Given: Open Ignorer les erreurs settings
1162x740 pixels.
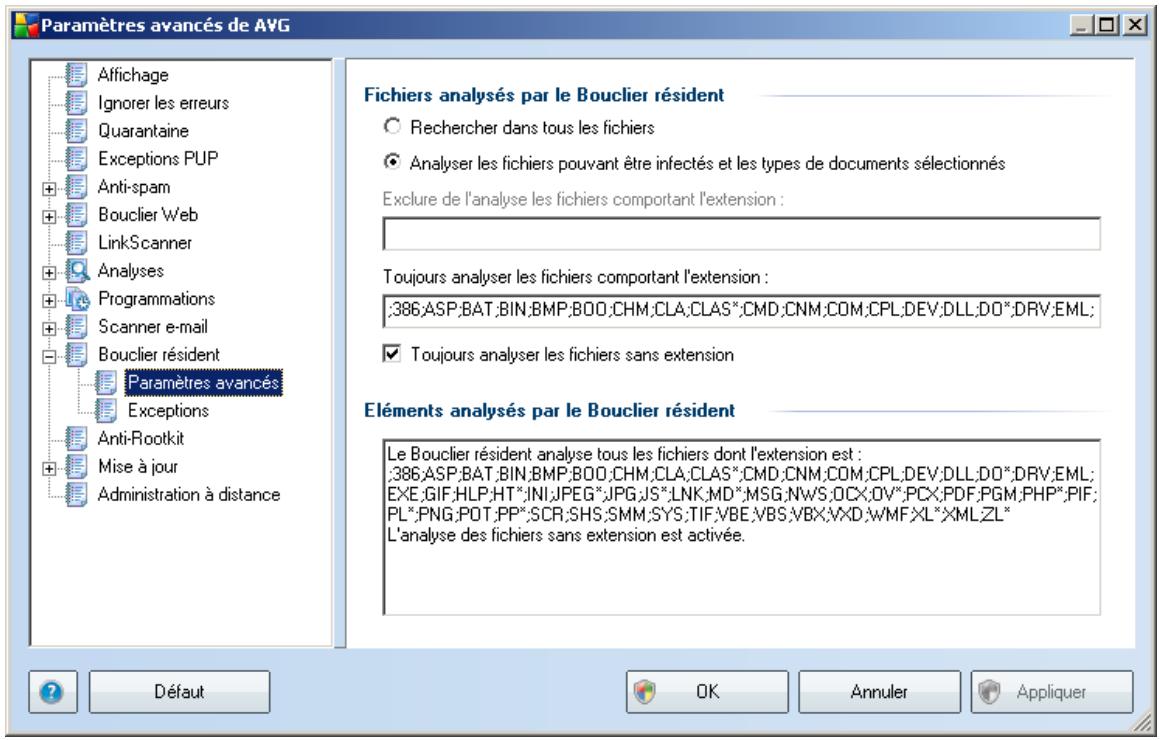Looking at the screenshot, I should click(x=163, y=103).
